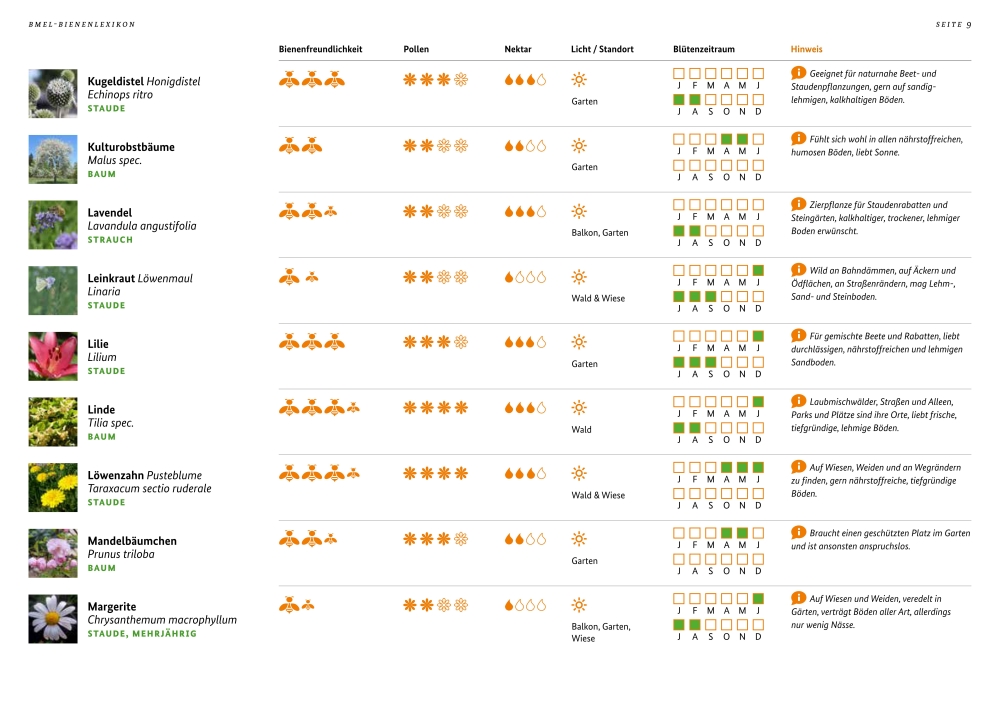
Task: Click the first nectar drop for Kulturobstbäume
Action: click(509, 146)
